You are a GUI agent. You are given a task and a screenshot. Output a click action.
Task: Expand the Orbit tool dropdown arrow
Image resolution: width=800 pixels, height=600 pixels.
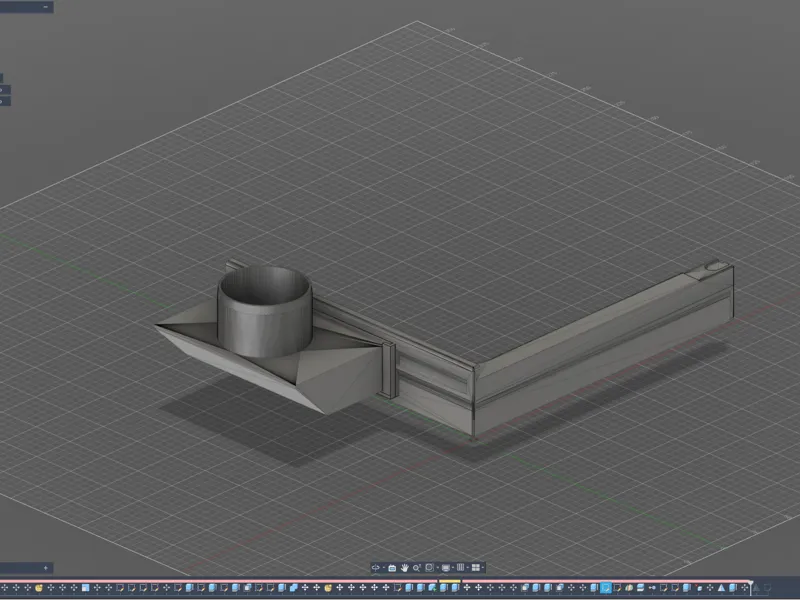(x=384, y=567)
